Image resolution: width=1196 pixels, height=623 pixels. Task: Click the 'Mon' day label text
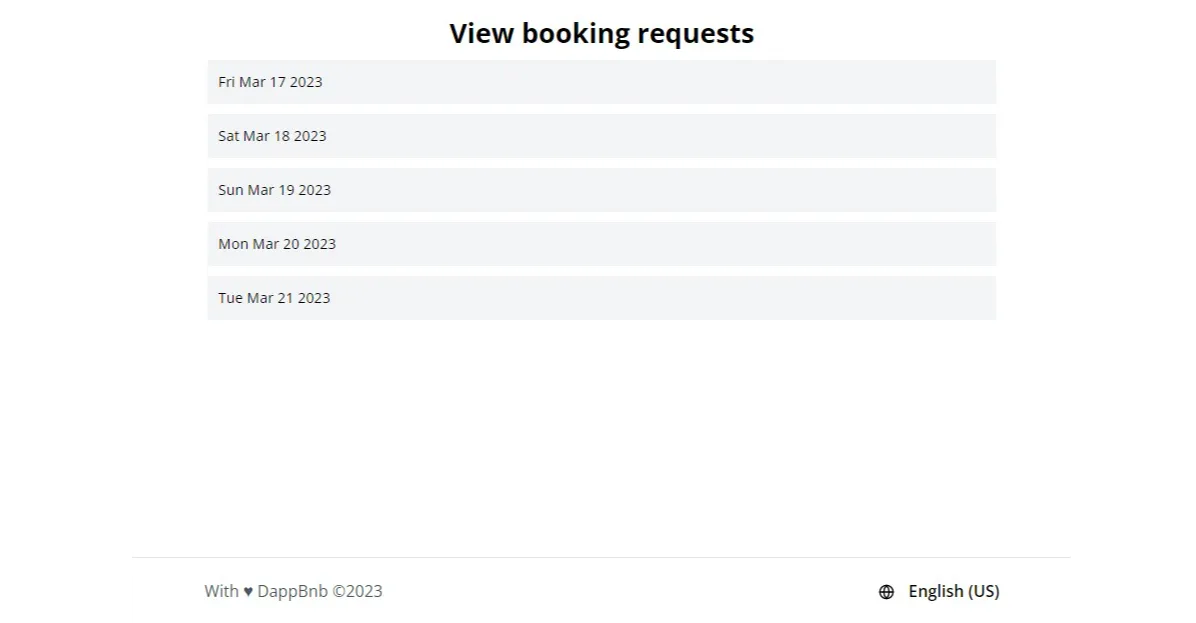(233, 244)
